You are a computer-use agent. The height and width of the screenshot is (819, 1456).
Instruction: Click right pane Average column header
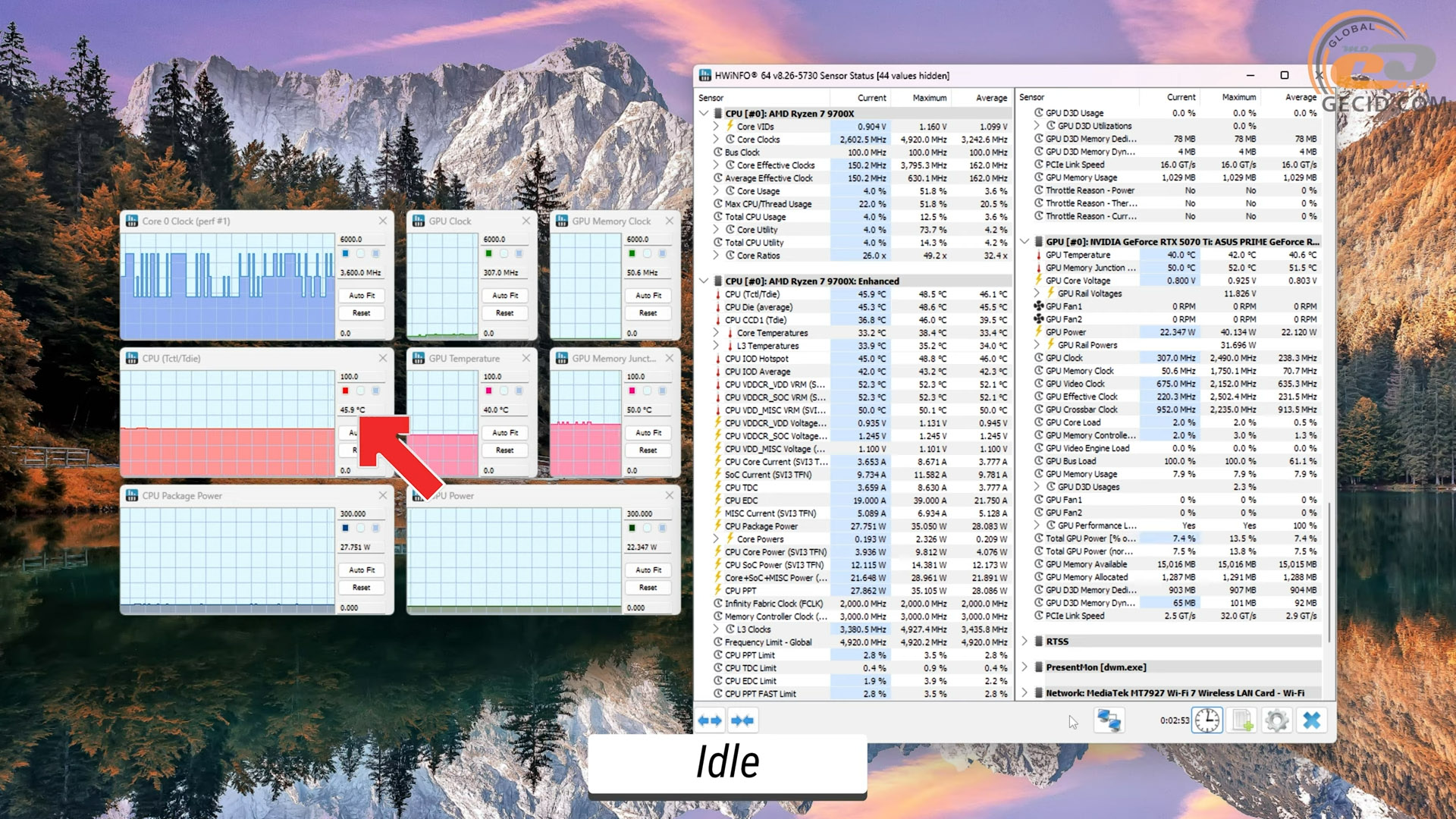point(1291,97)
